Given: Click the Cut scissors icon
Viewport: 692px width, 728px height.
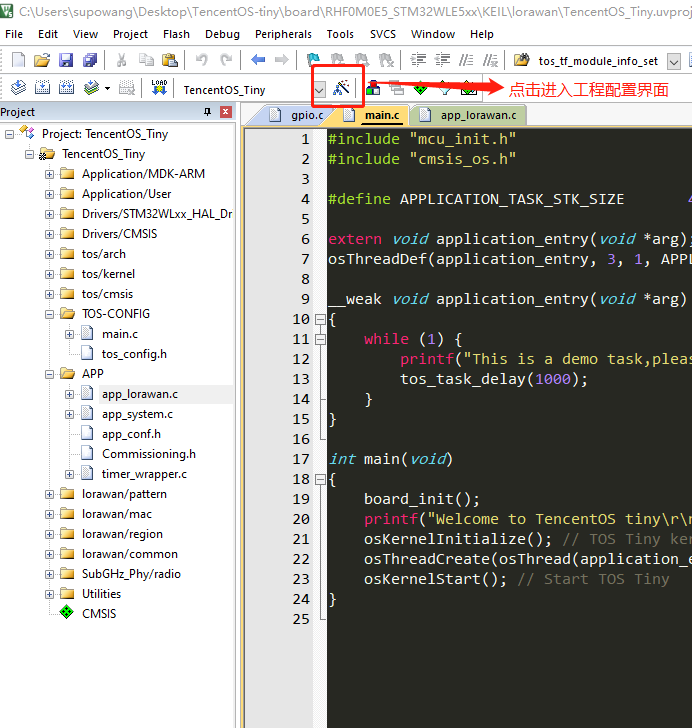Looking at the screenshot, I should coord(121,60).
